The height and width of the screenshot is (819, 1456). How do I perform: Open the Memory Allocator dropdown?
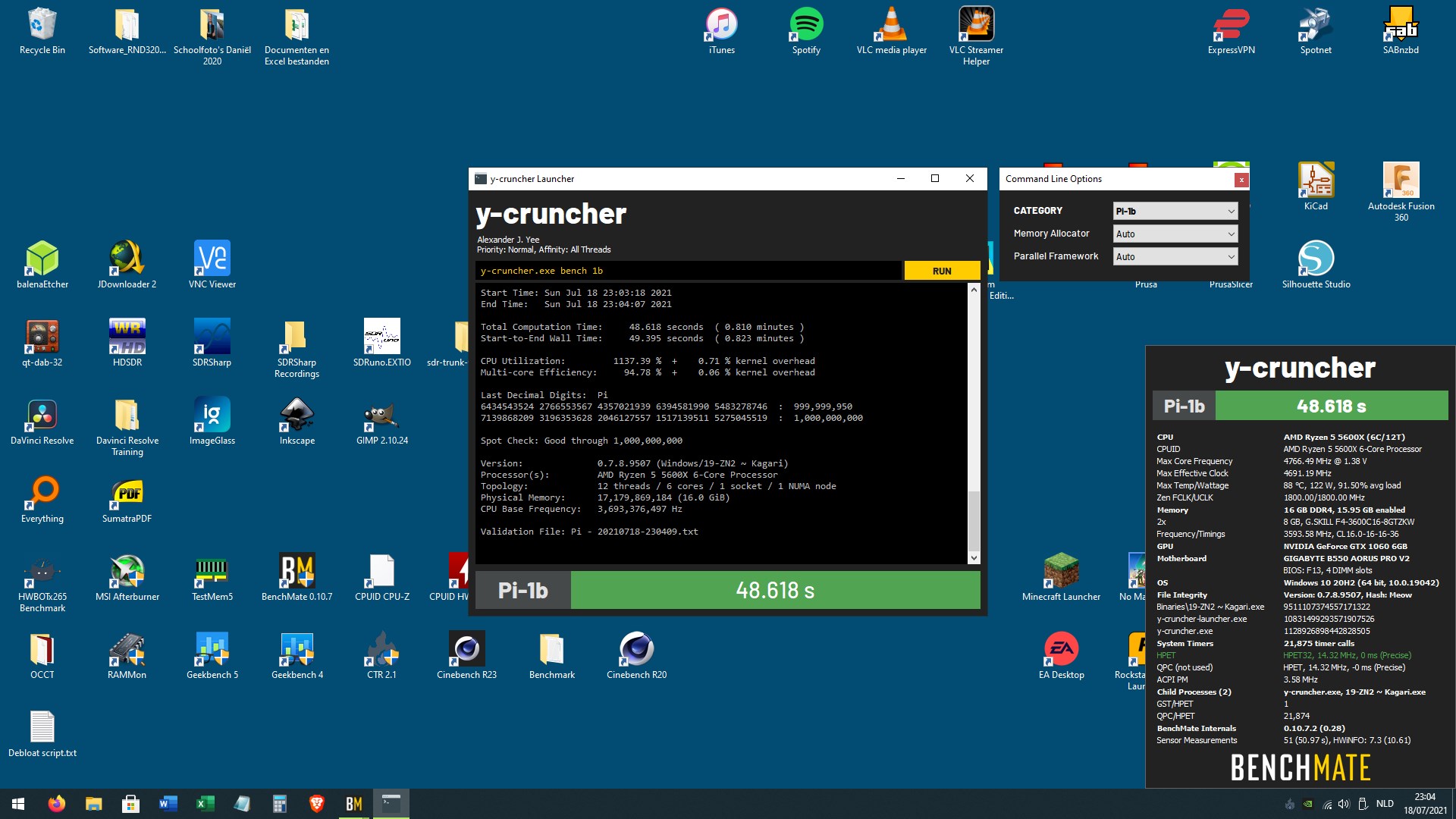(x=1175, y=234)
